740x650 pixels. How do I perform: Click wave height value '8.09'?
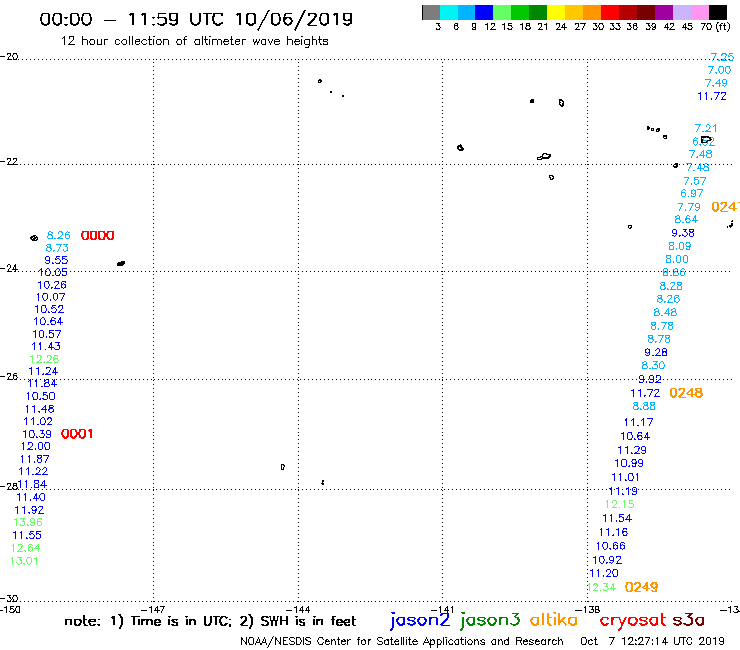(680, 246)
